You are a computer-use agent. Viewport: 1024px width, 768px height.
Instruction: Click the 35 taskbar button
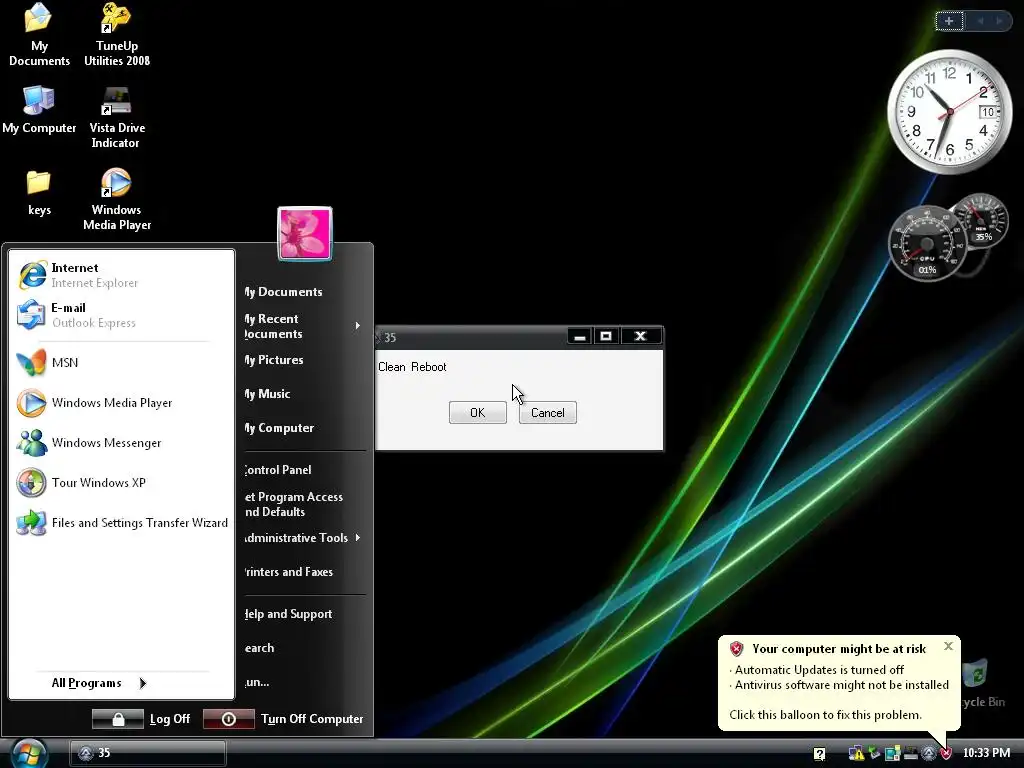[x=148, y=753]
